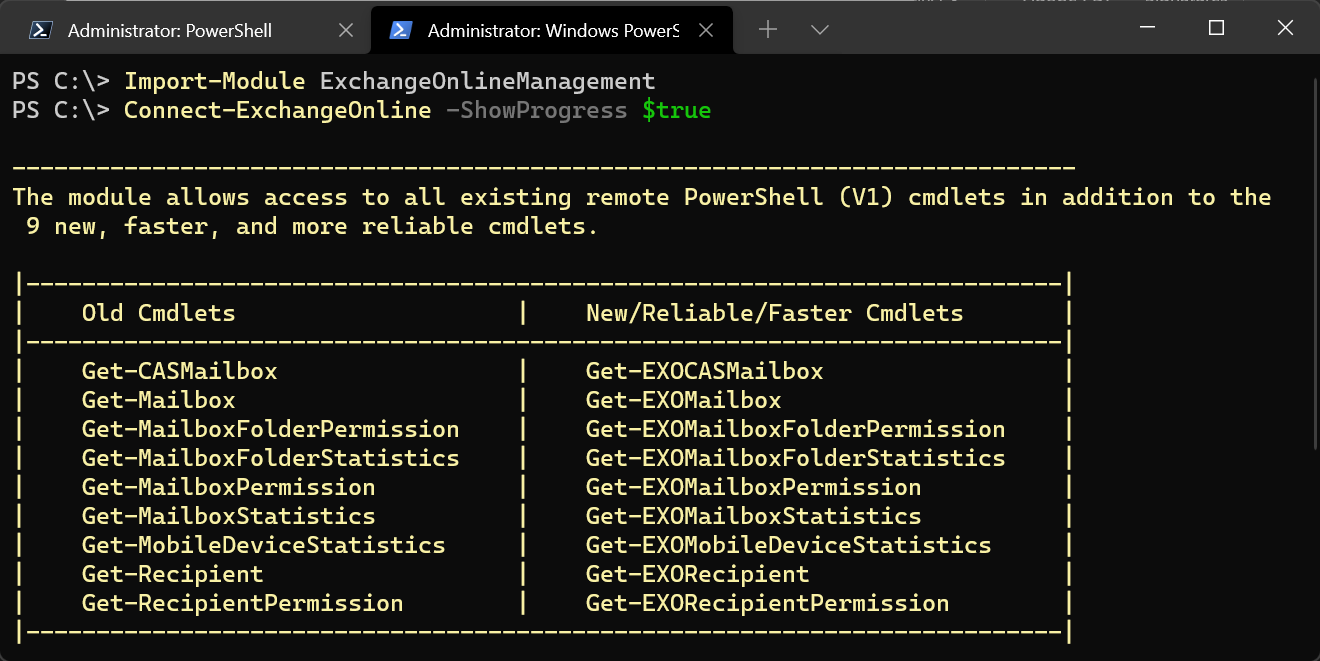
Task: Close the Administrator: PowerShell tab
Action: tap(345, 30)
